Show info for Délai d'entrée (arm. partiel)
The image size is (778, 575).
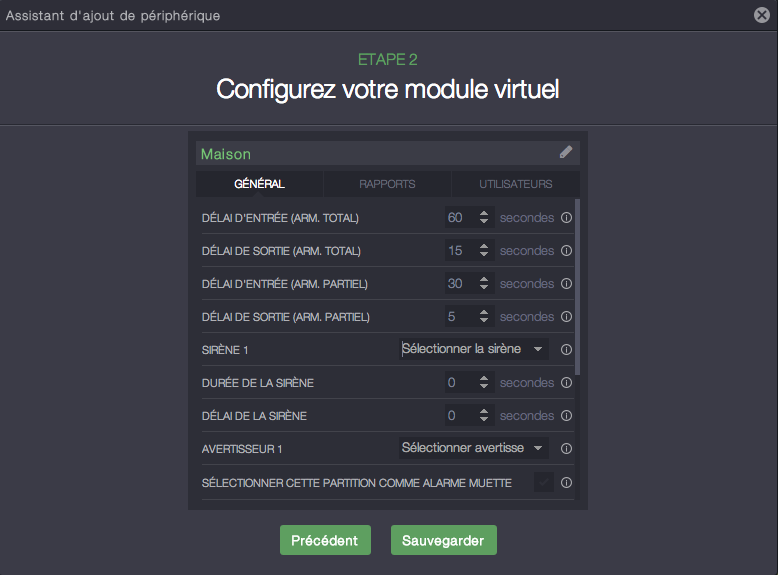tap(566, 284)
